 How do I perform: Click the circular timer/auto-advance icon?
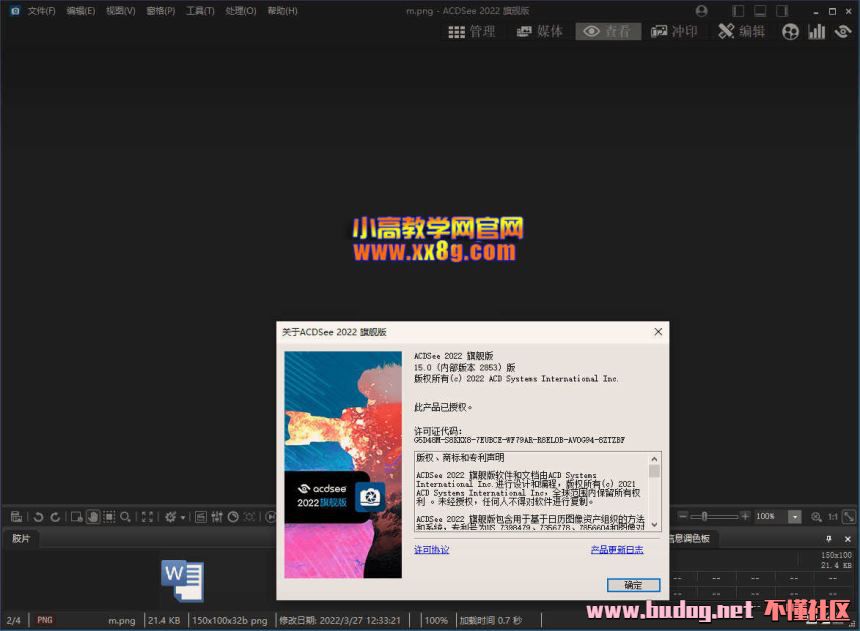click(x=233, y=516)
